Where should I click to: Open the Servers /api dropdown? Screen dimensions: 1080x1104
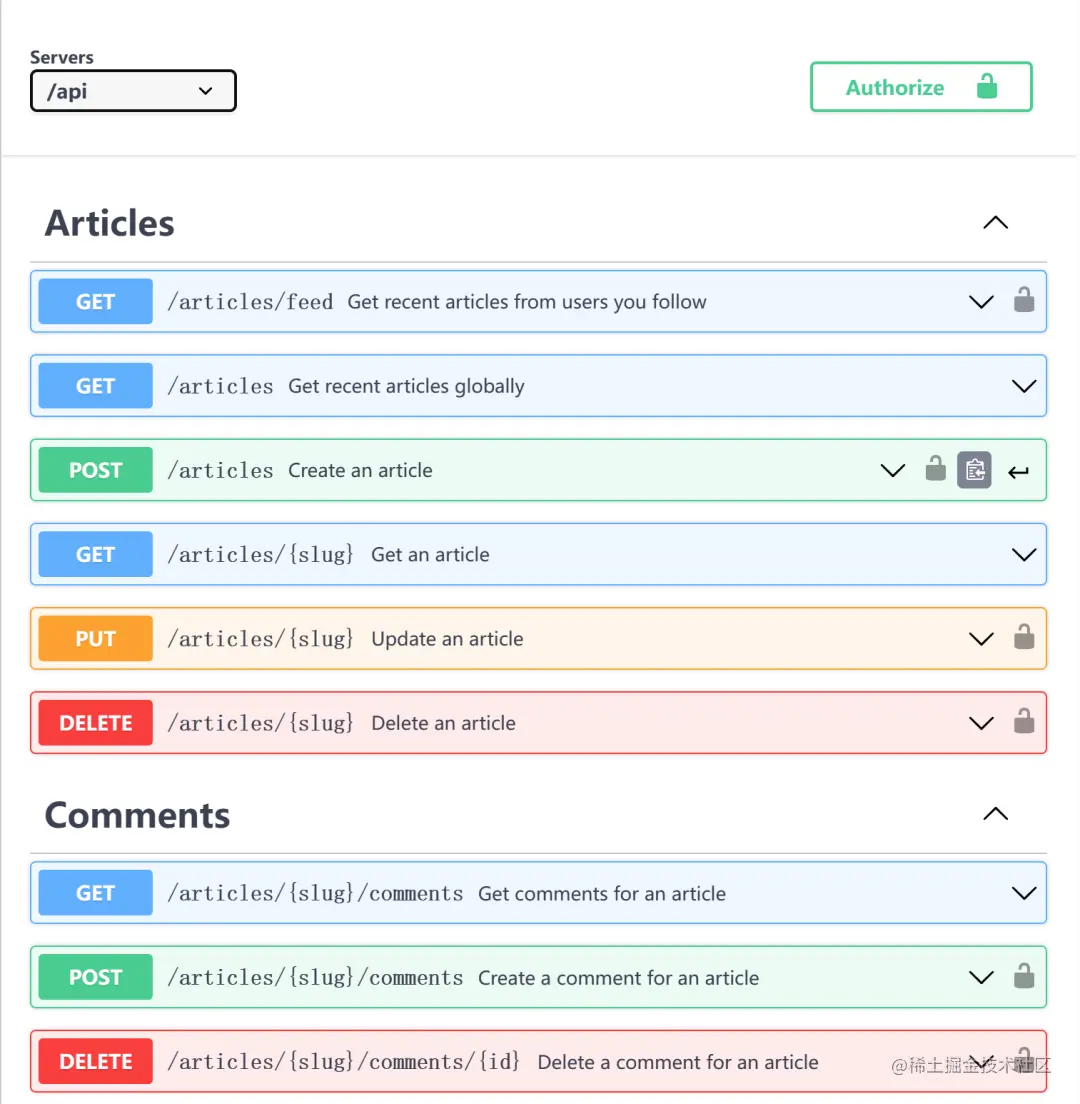(133, 91)
